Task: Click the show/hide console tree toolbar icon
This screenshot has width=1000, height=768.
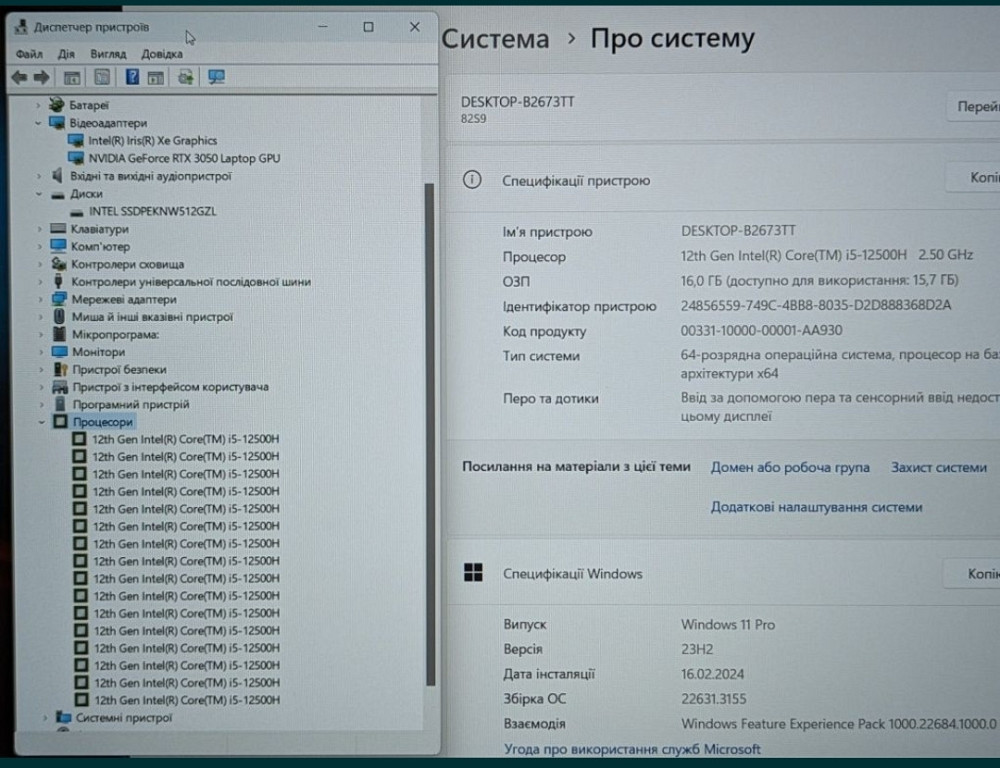Action: (x=72, y=78)
